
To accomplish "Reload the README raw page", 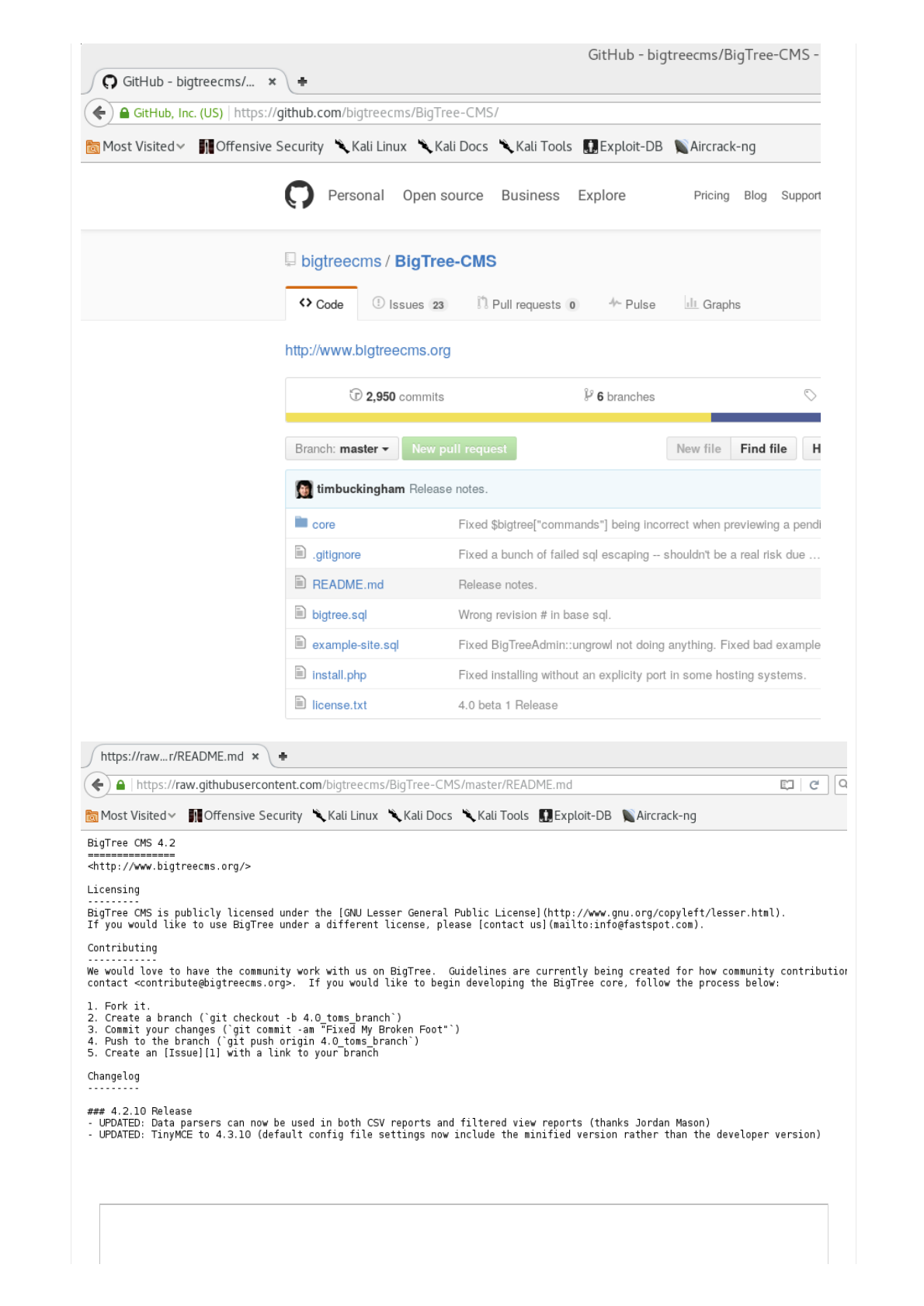I will pyautogui.click(x=814, y=785).
